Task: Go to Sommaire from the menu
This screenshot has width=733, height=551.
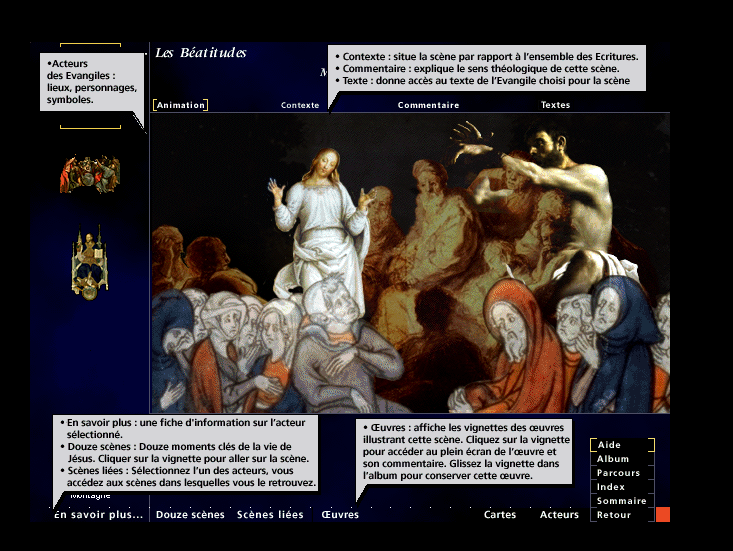Action: (621, 501)
